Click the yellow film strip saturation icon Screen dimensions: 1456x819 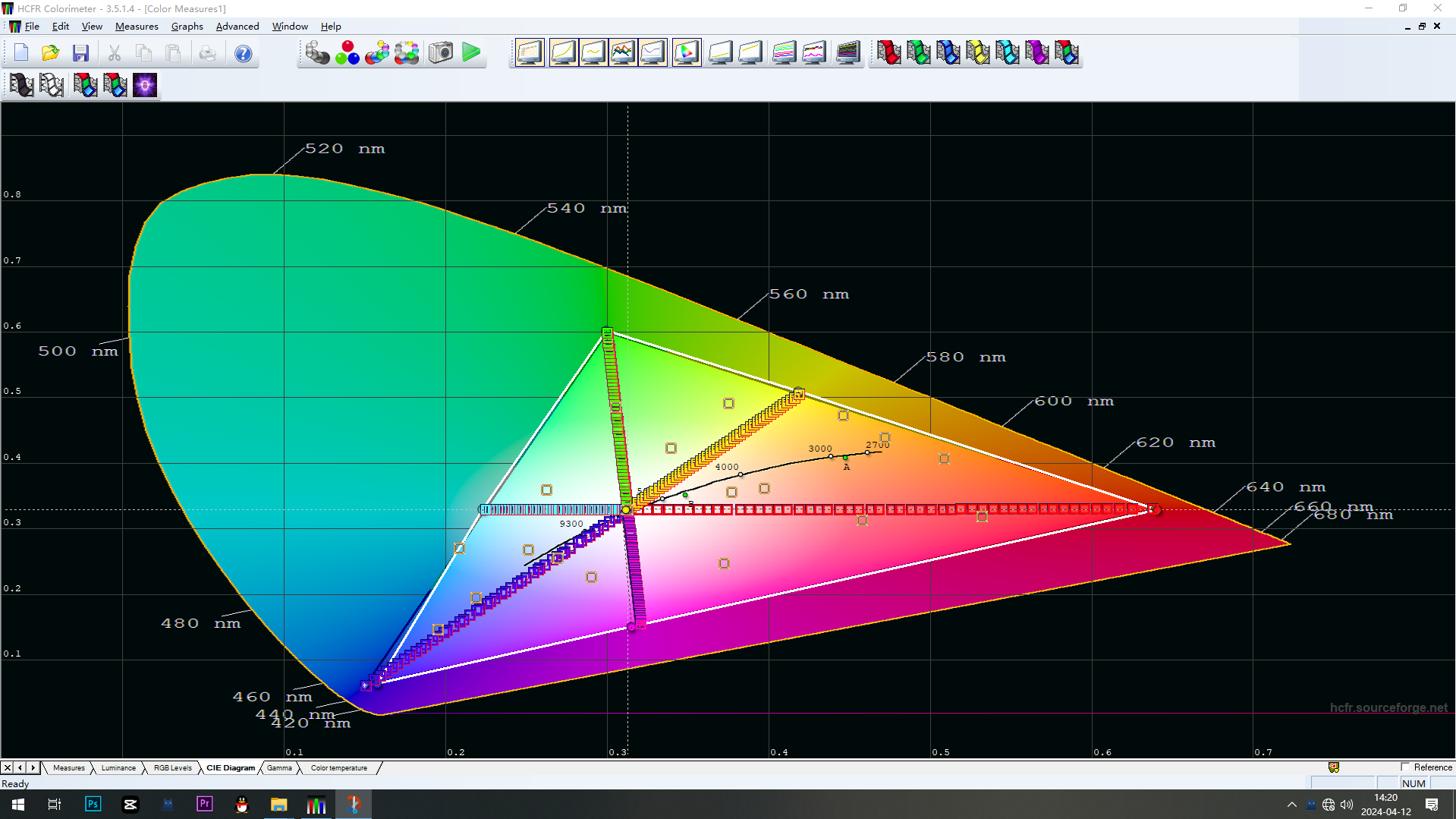(977, 53)
